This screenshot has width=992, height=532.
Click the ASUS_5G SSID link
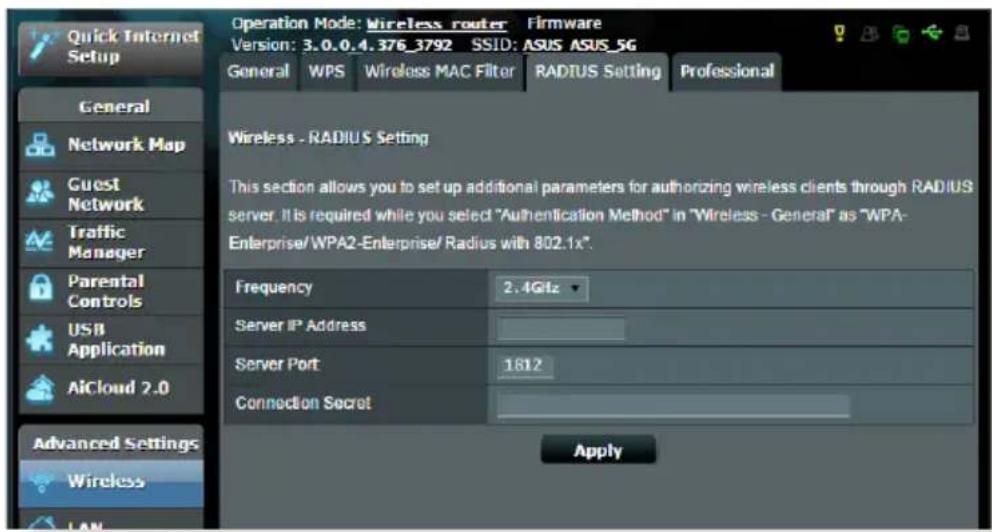603,46
